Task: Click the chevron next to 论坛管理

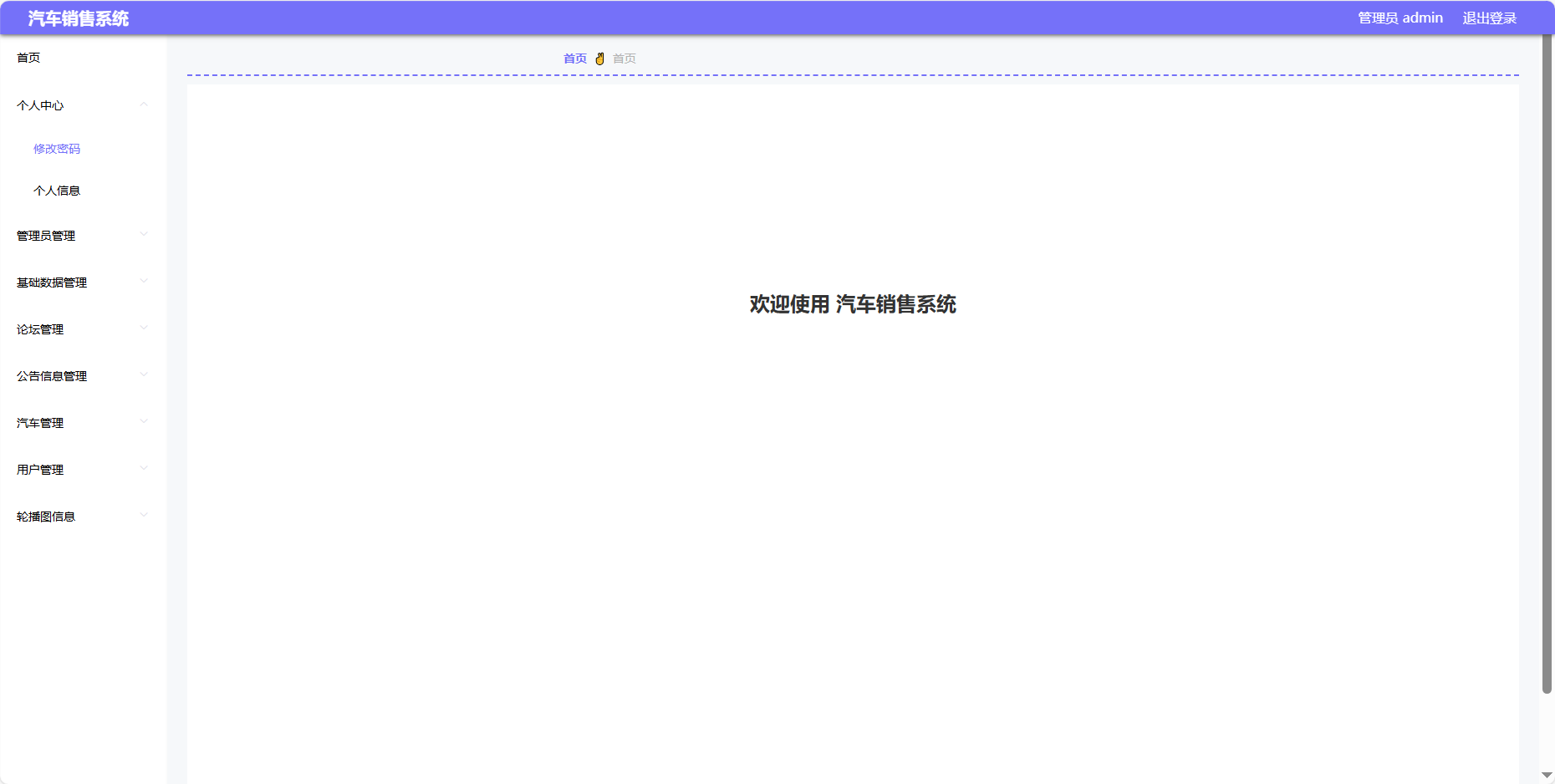Action: click(x=144, y=328)
